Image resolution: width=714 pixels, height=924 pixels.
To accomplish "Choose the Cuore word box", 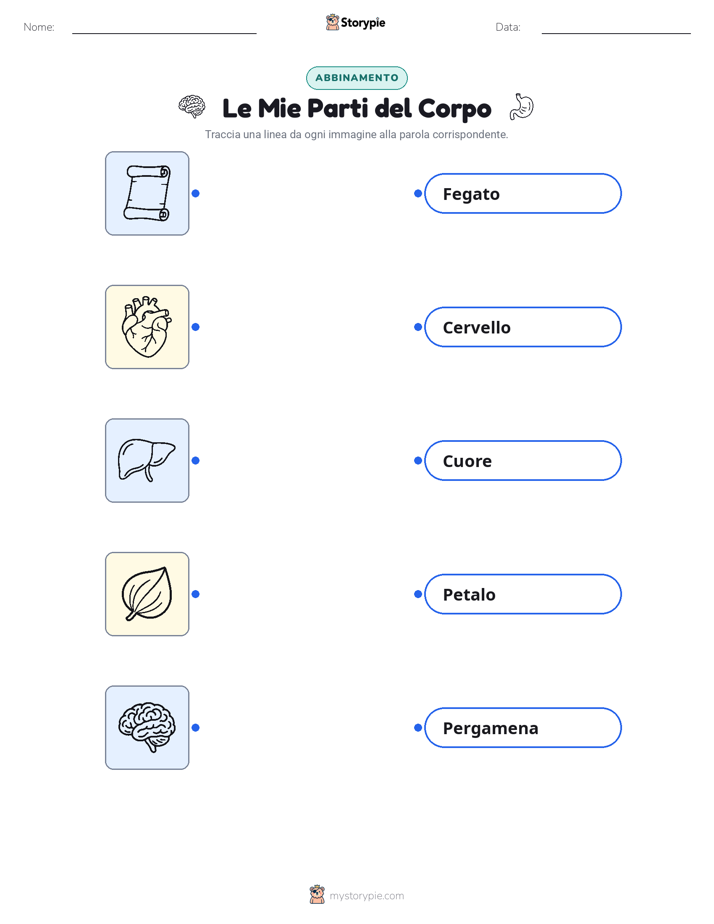I will 523,460.
